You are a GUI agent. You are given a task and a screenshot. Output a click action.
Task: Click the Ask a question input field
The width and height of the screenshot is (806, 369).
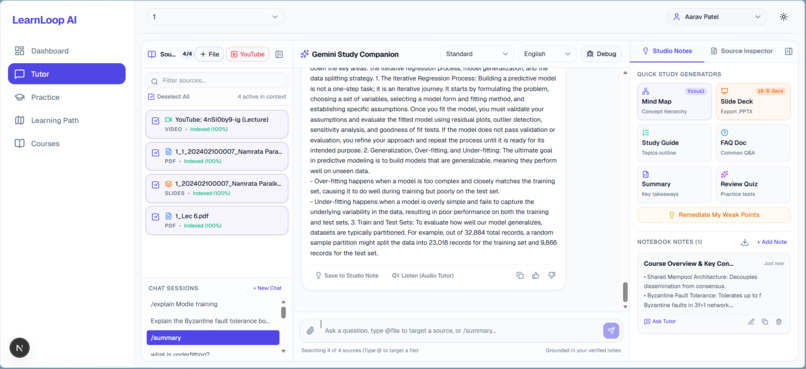(x=460, y=330)
